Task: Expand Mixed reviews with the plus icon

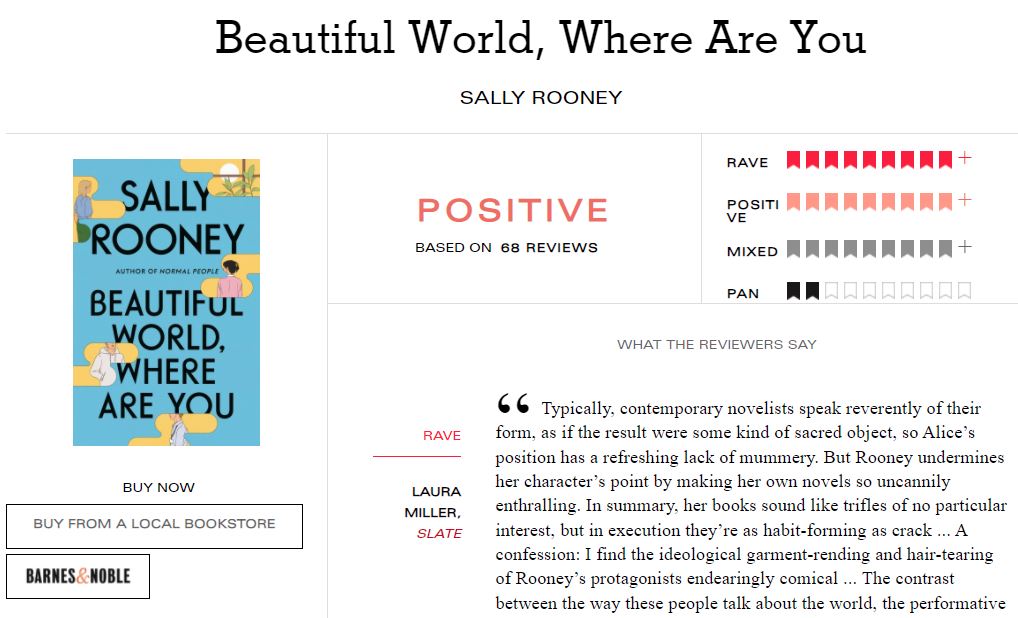Action: pyautogui.click(x=965, y=247)
